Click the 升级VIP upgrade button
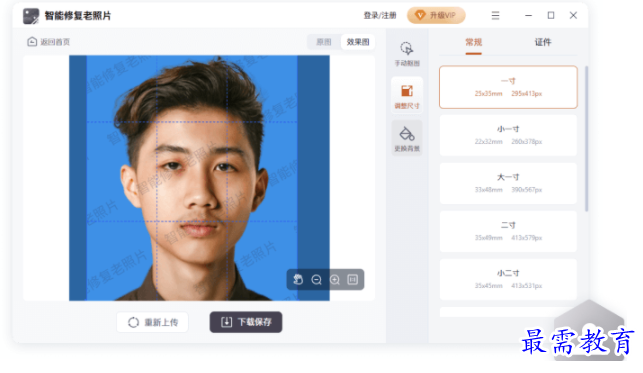 tap(436, 16)
